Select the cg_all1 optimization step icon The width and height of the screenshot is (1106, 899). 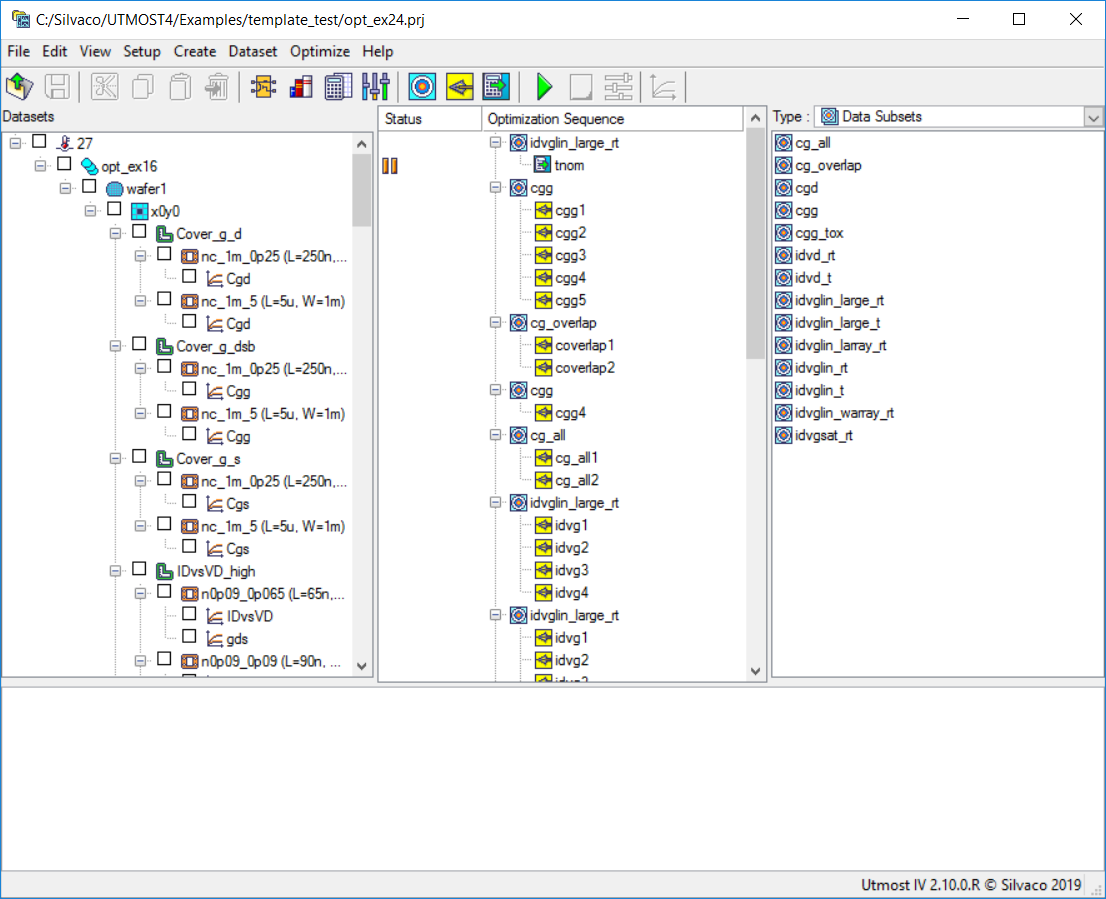click(x=543, y=458)
